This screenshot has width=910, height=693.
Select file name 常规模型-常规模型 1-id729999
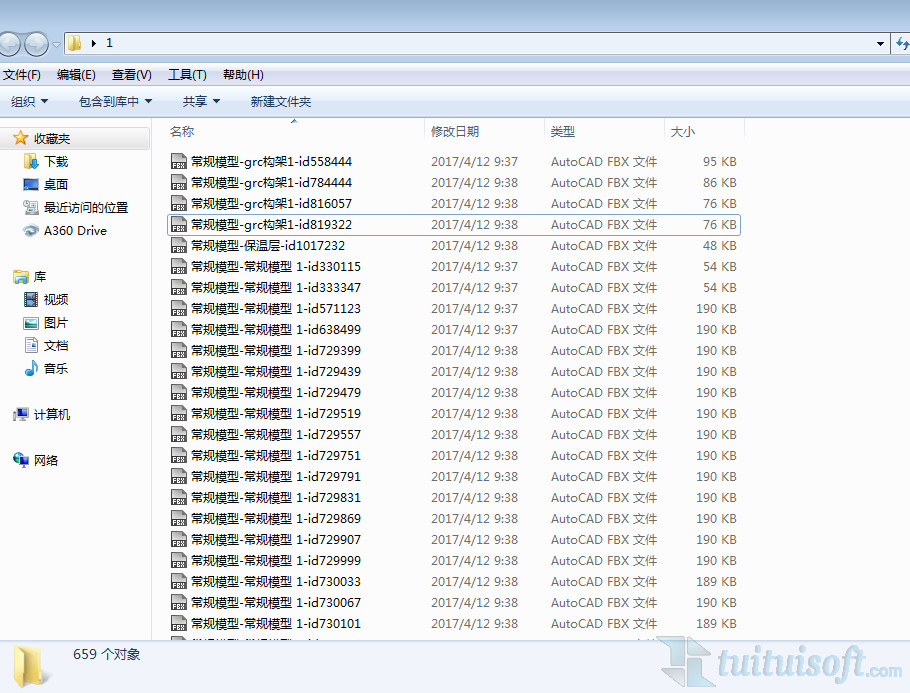(x=276, y=561)
